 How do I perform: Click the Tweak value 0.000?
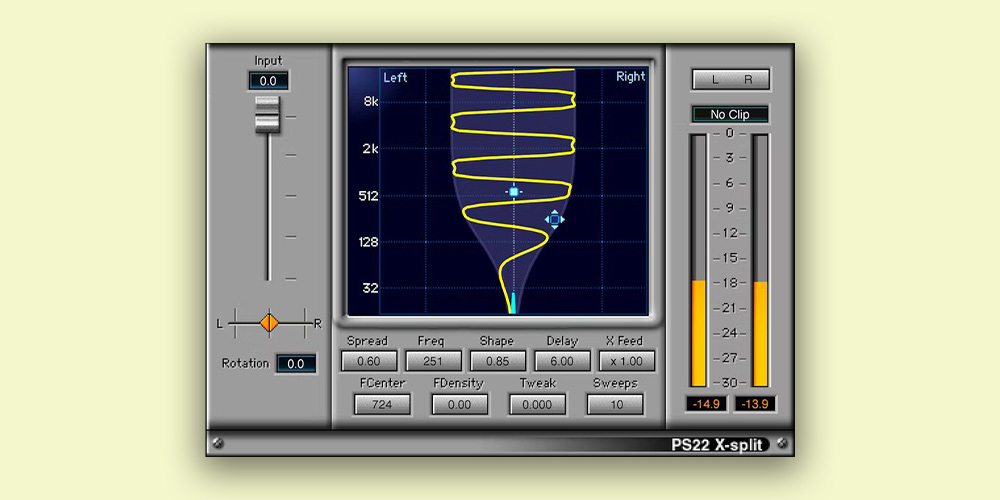click(537, 404)
